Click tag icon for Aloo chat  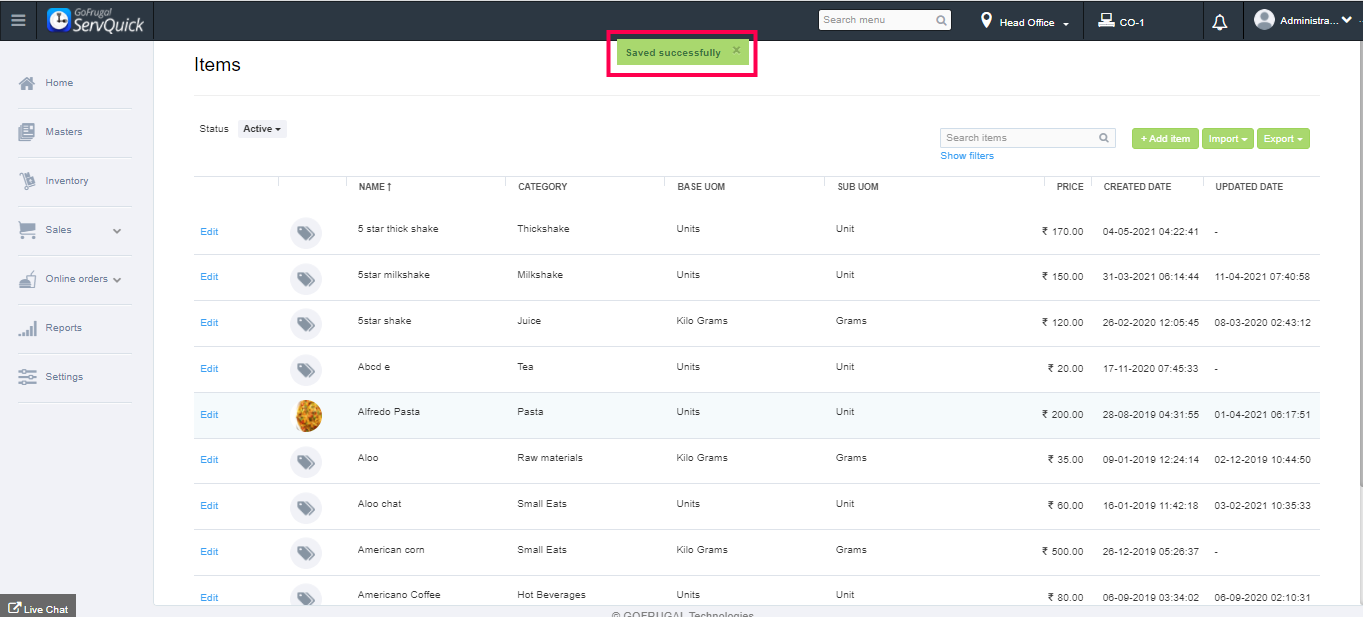306,508
